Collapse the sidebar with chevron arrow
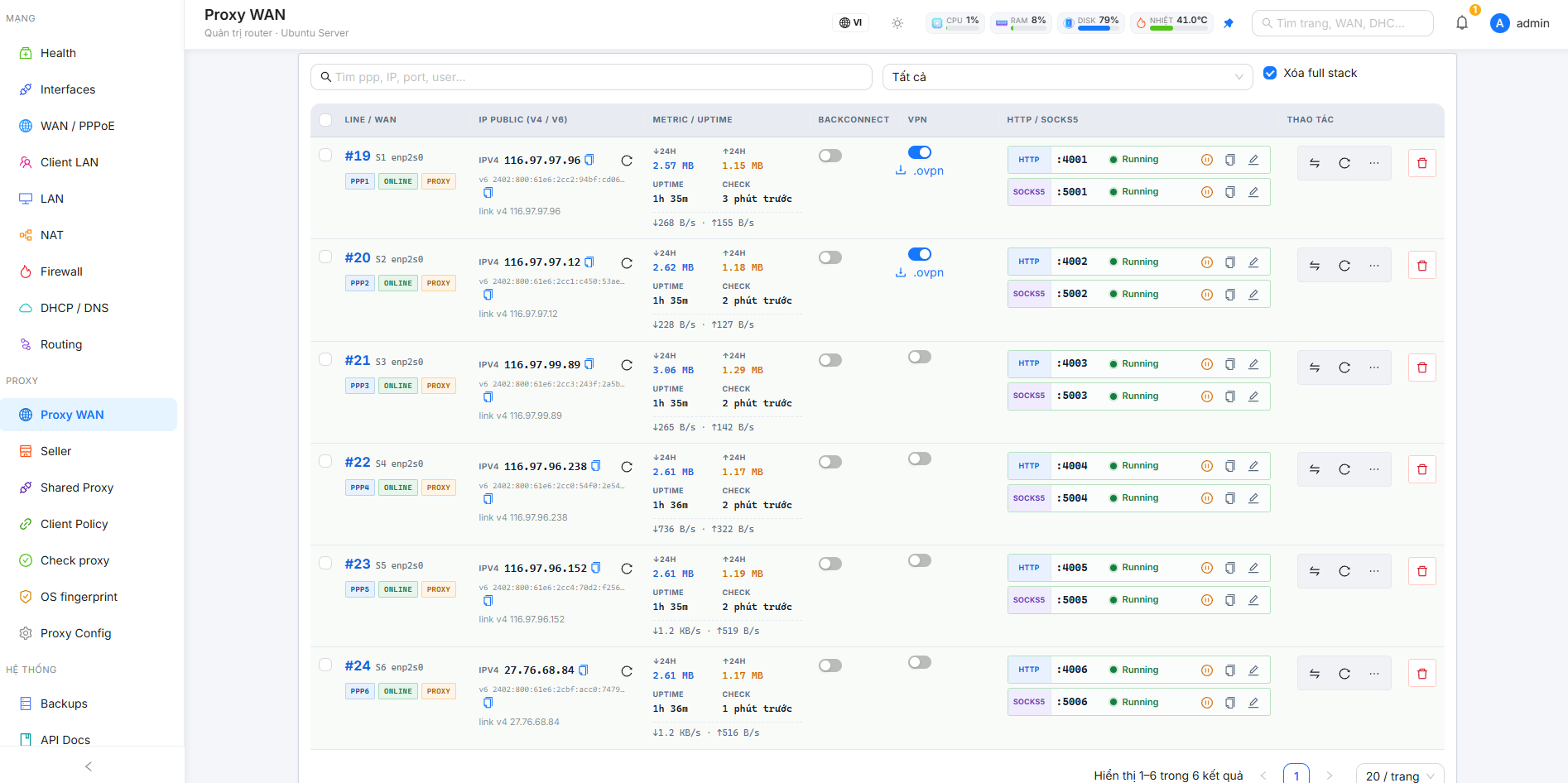 tap(89, 766)
